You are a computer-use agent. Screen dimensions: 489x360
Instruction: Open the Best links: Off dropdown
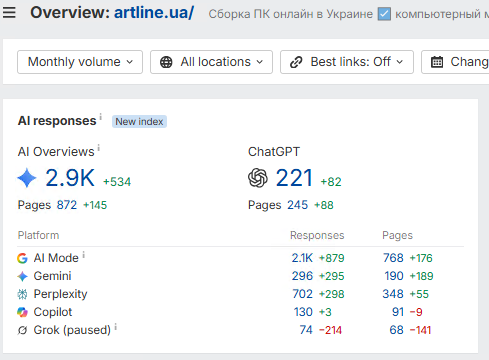[347, 62]
